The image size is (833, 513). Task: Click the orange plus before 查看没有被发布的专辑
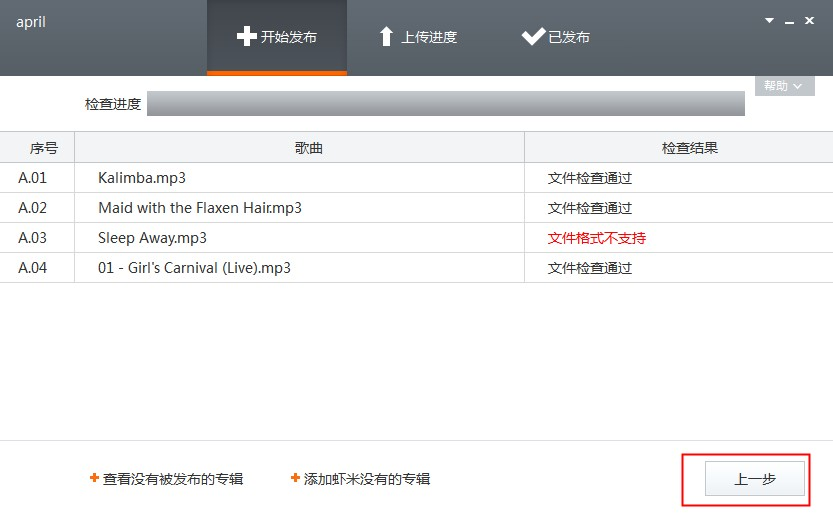[95, 478]
